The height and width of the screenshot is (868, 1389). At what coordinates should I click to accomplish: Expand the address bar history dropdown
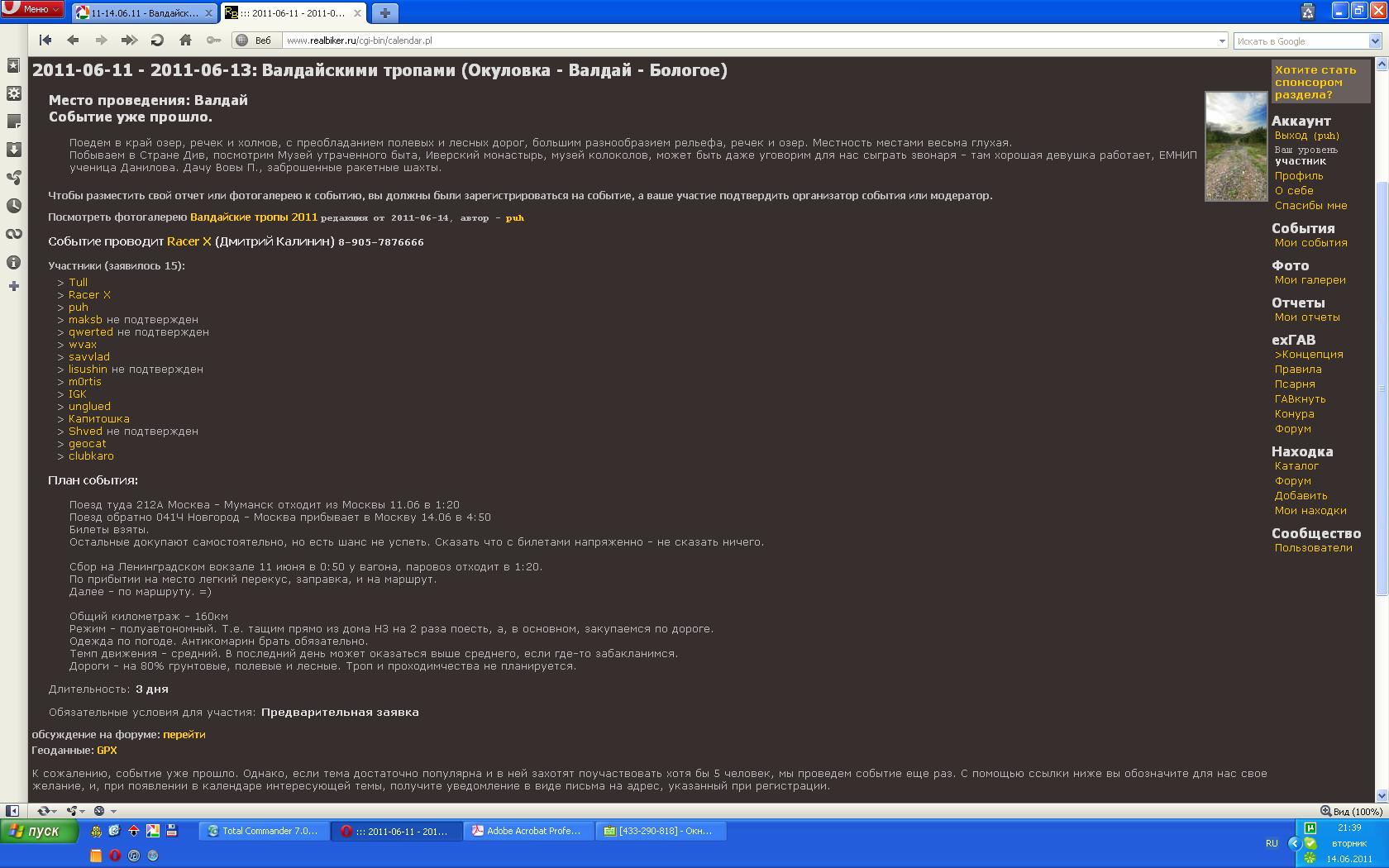point(1222,41)
